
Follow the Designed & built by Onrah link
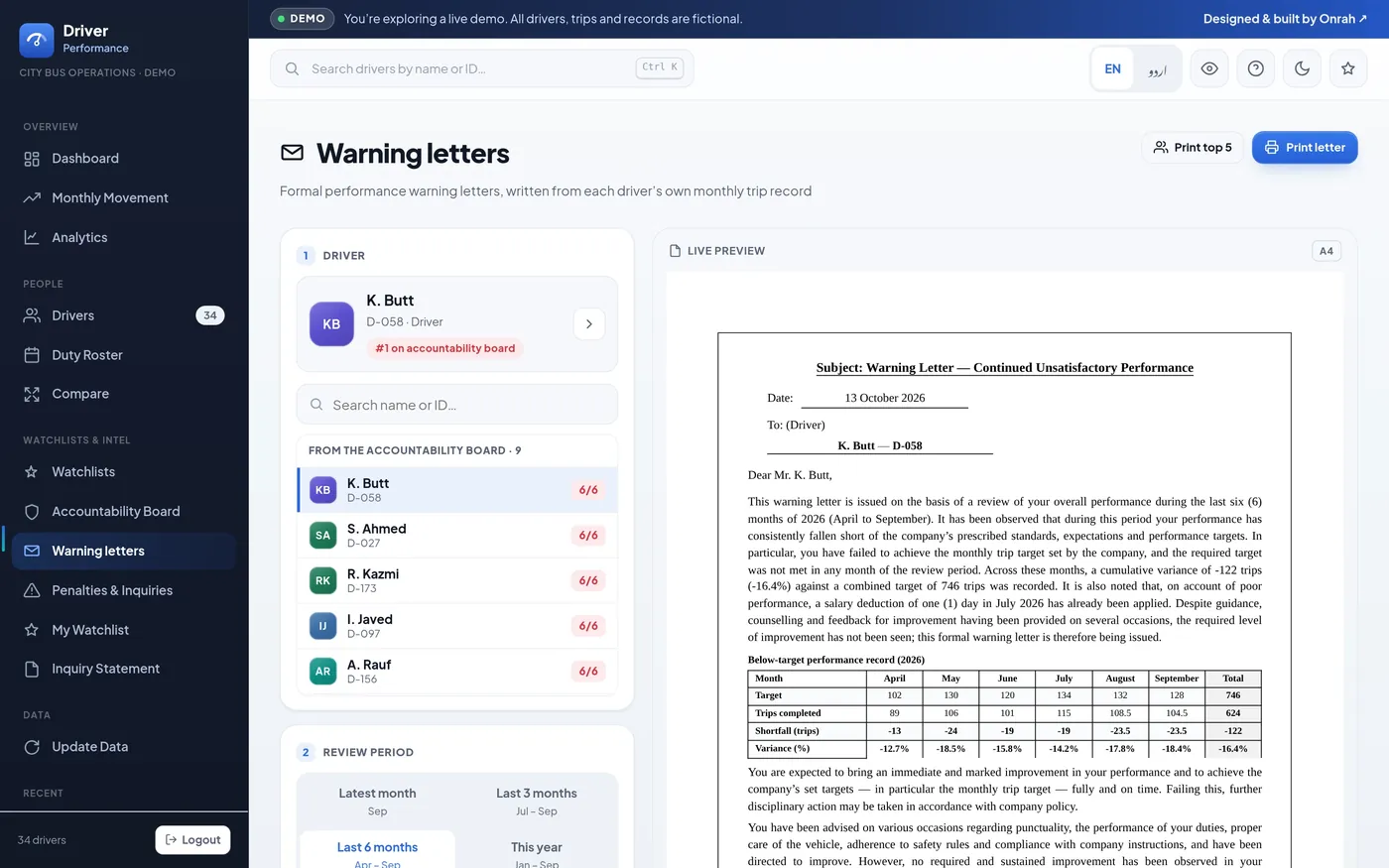coord(1285,19)
